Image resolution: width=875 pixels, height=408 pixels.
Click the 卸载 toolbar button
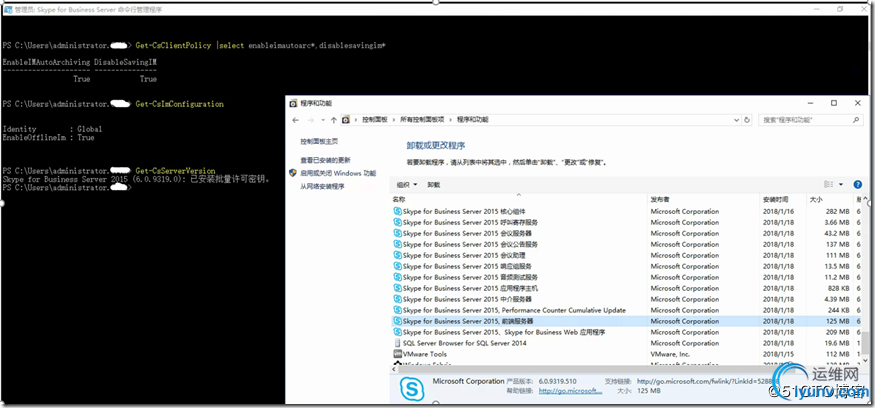(x=434, y=185)
